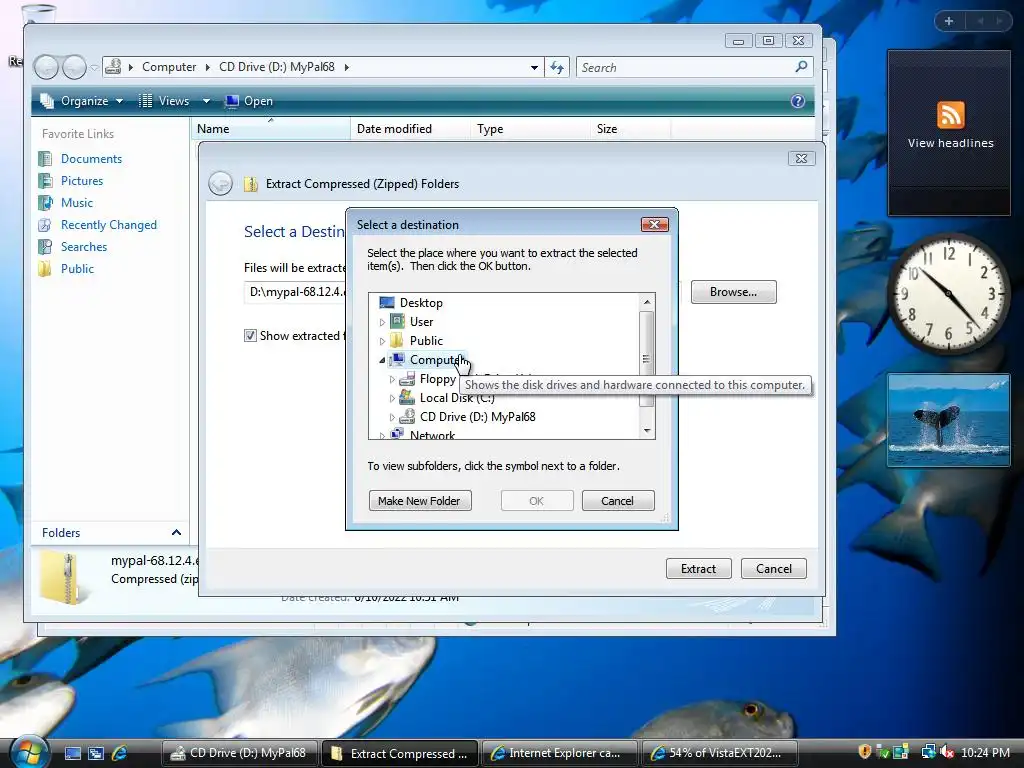The height and width of the screenshot is (768, 1024).
Task: Open Search magnifier icon in Explorer
Action: coord(801,67)
